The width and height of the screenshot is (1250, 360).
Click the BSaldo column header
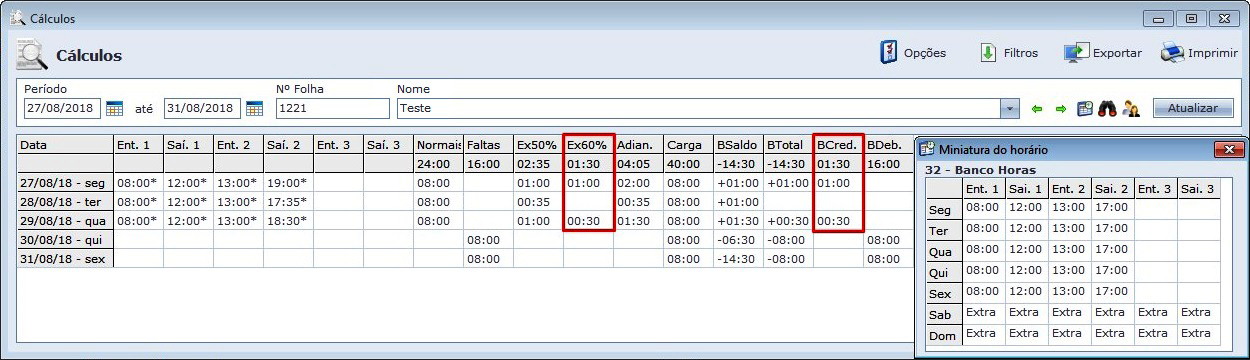click(x=738, y=145)
